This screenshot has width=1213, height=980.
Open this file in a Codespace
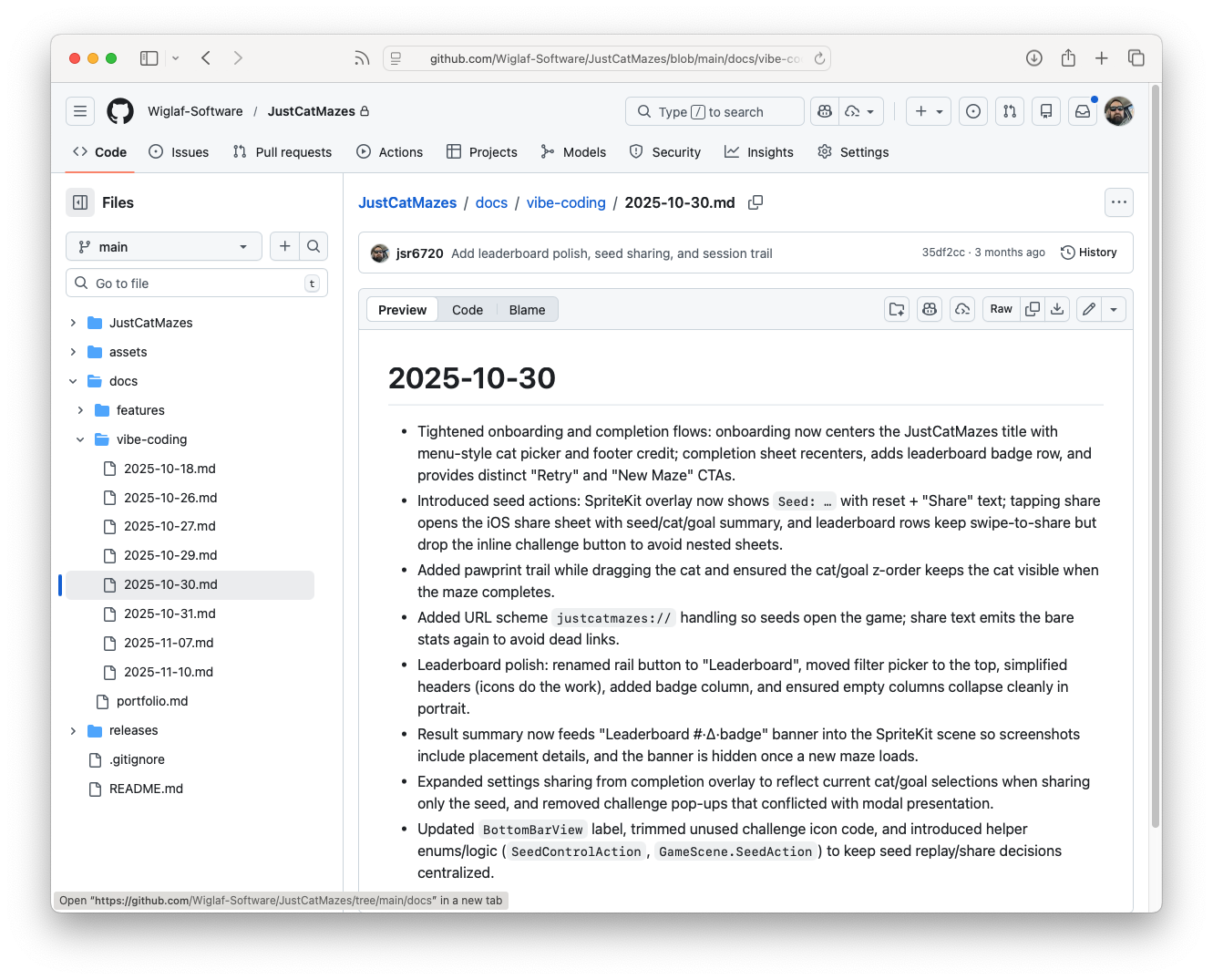pos(961,309)
